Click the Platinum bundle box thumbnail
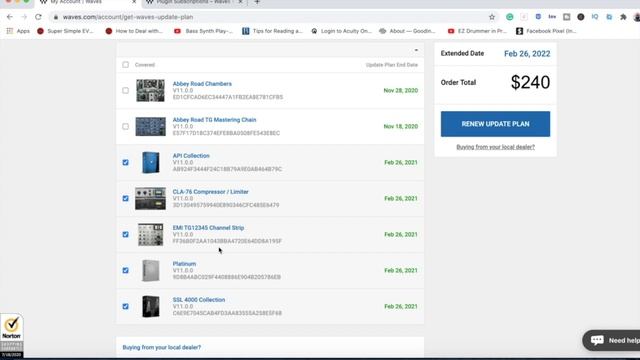The height and width of the screenshot is (360, 640). pyautogui.click(x=151, y=270)
